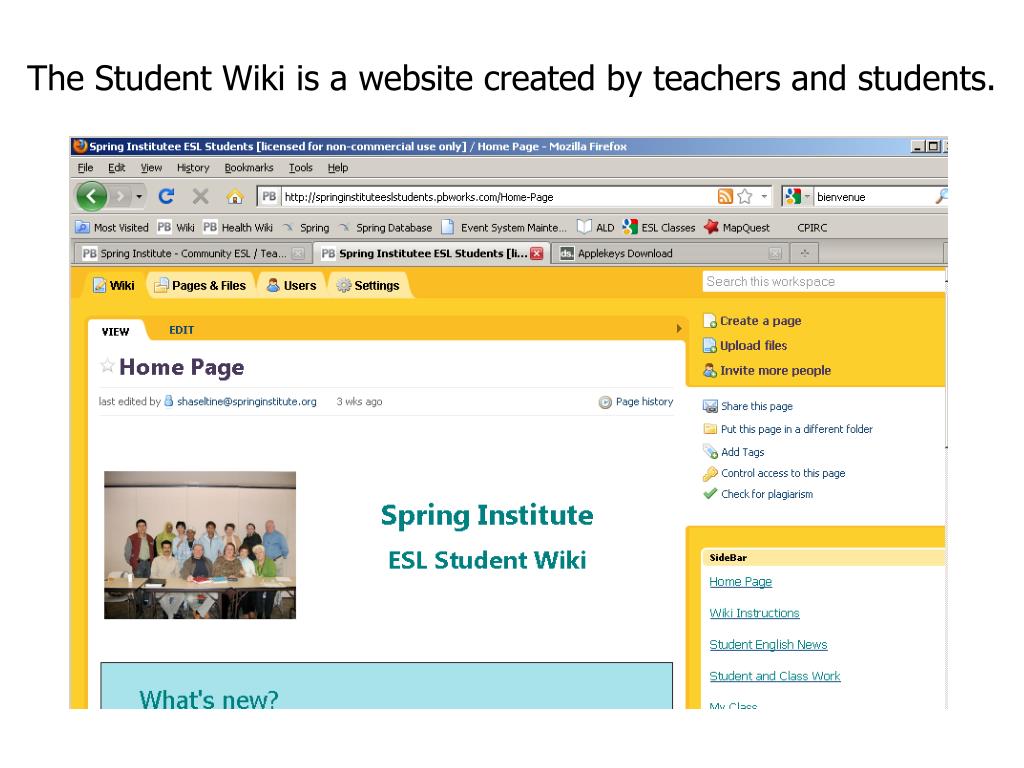Click Put this page in a different folder
1024x768 pixels.
click(x=788, y=429)
